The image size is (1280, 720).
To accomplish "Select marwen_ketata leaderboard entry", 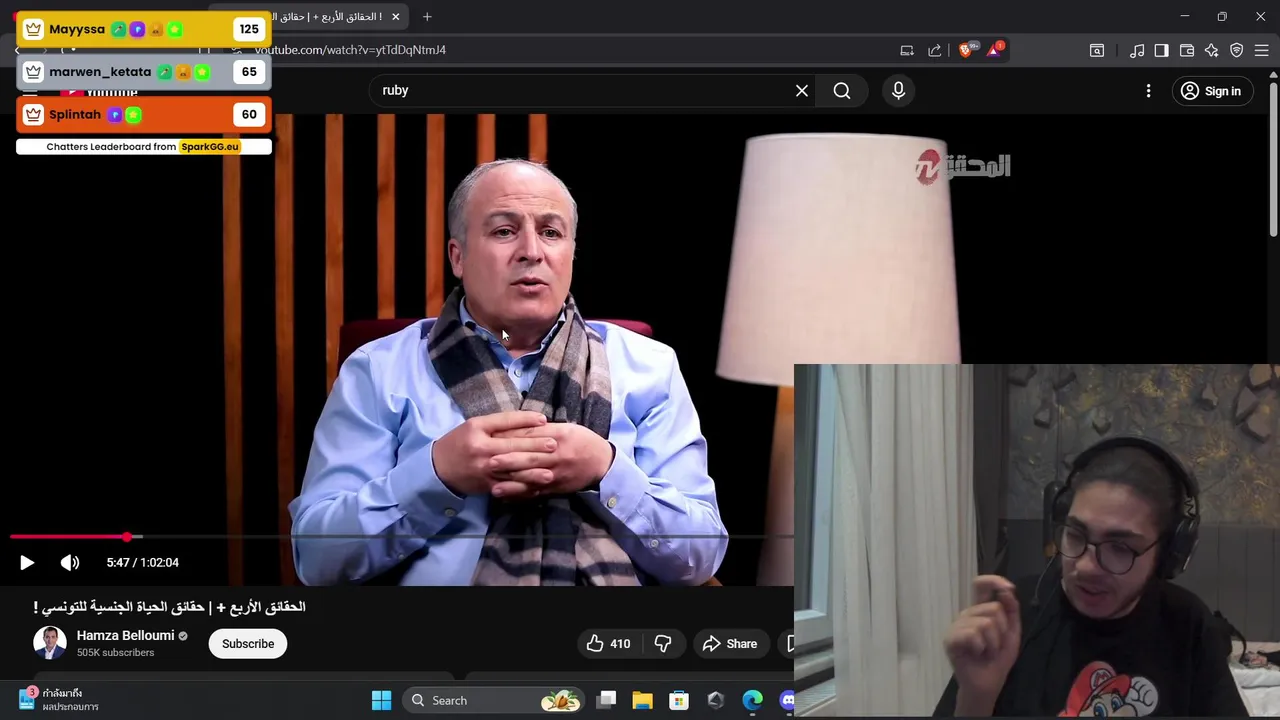I will pos(143,72).
